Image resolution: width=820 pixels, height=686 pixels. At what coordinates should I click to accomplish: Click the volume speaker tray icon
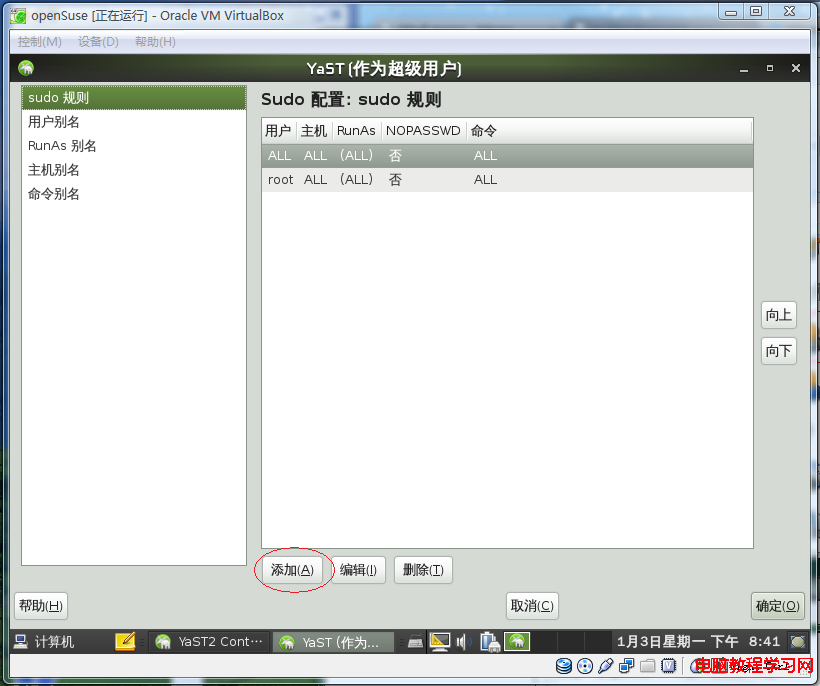[463, 642]
